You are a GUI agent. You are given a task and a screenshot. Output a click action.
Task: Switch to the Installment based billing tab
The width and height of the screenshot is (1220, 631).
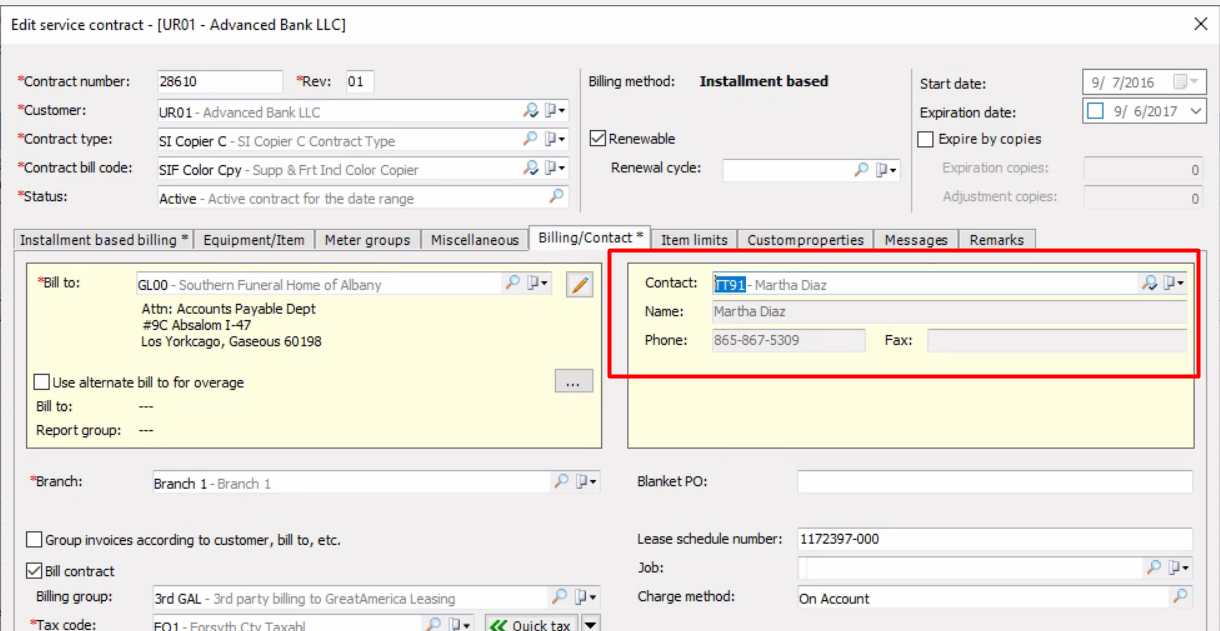[x=105, y=240]
